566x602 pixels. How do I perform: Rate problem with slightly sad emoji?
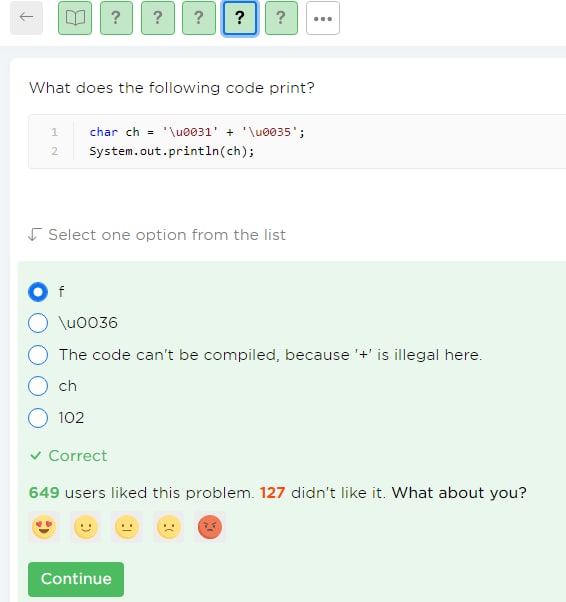169,527
